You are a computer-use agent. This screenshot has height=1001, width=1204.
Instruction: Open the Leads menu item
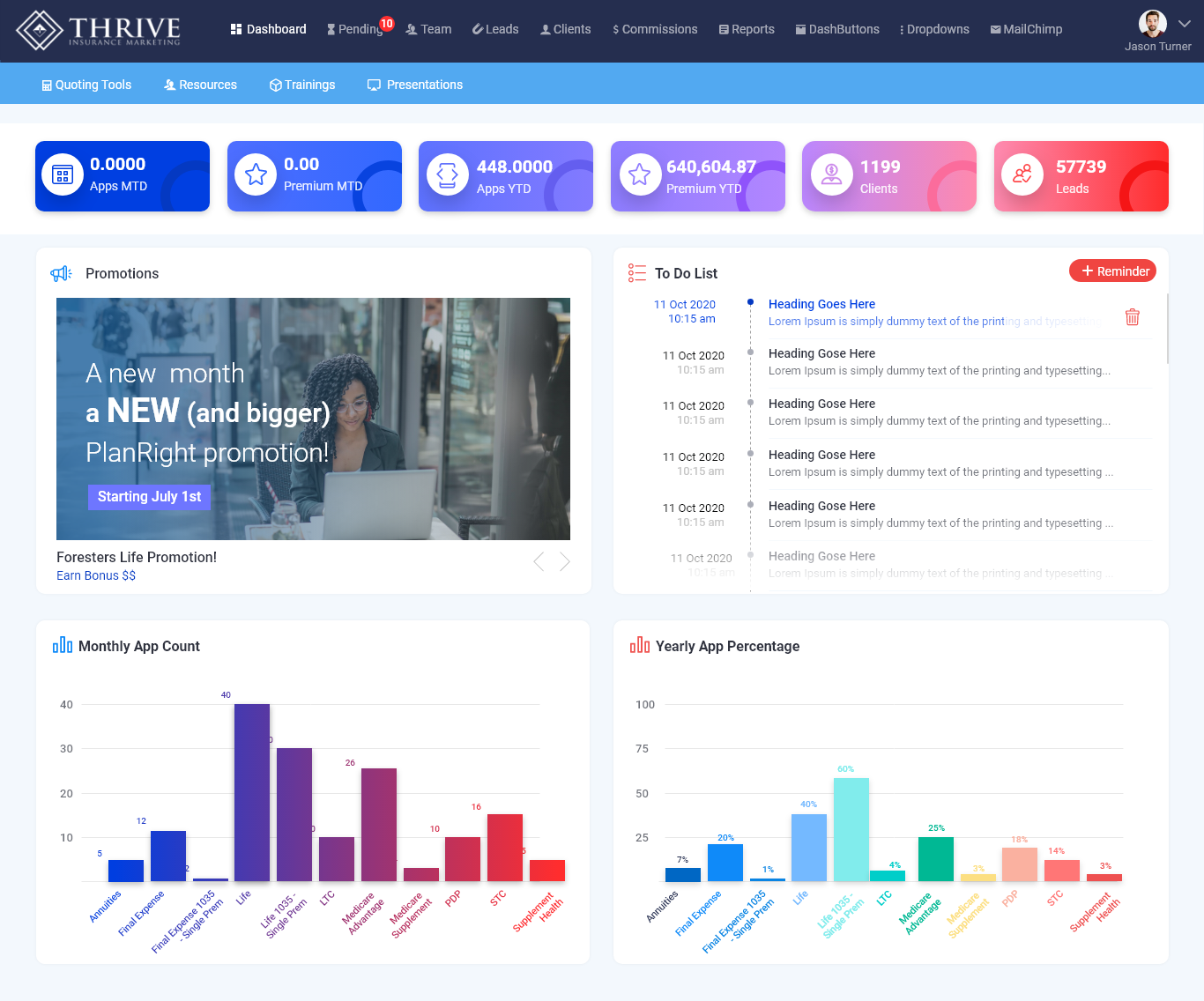pos(495,29)
